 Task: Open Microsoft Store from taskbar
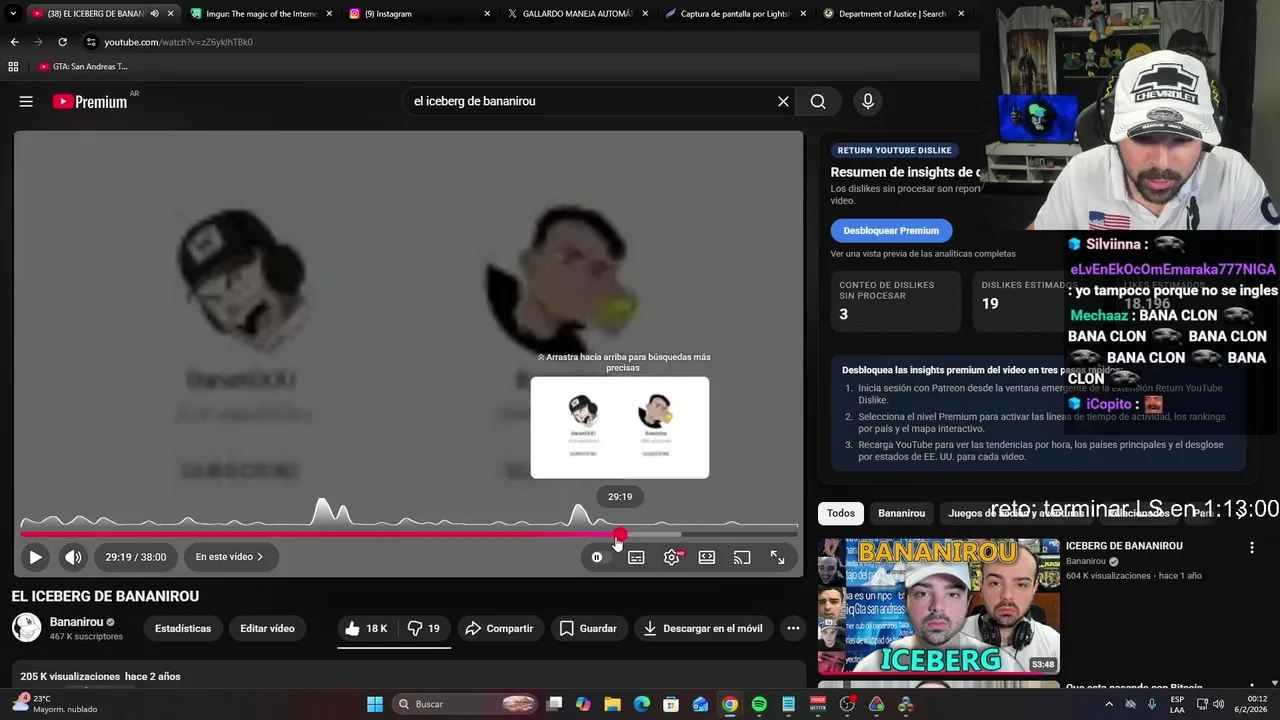pos(671,704)
